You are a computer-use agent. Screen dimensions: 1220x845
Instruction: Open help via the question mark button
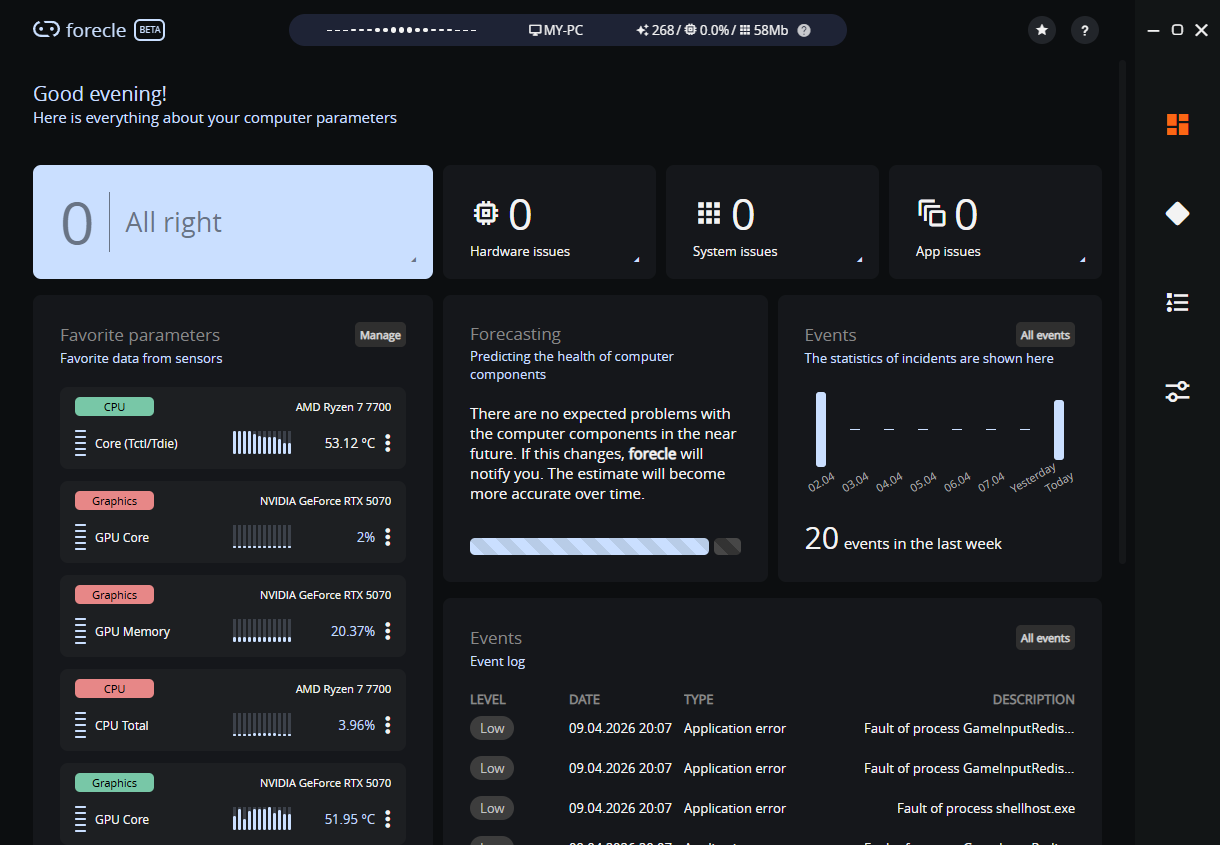(1085, 30)
